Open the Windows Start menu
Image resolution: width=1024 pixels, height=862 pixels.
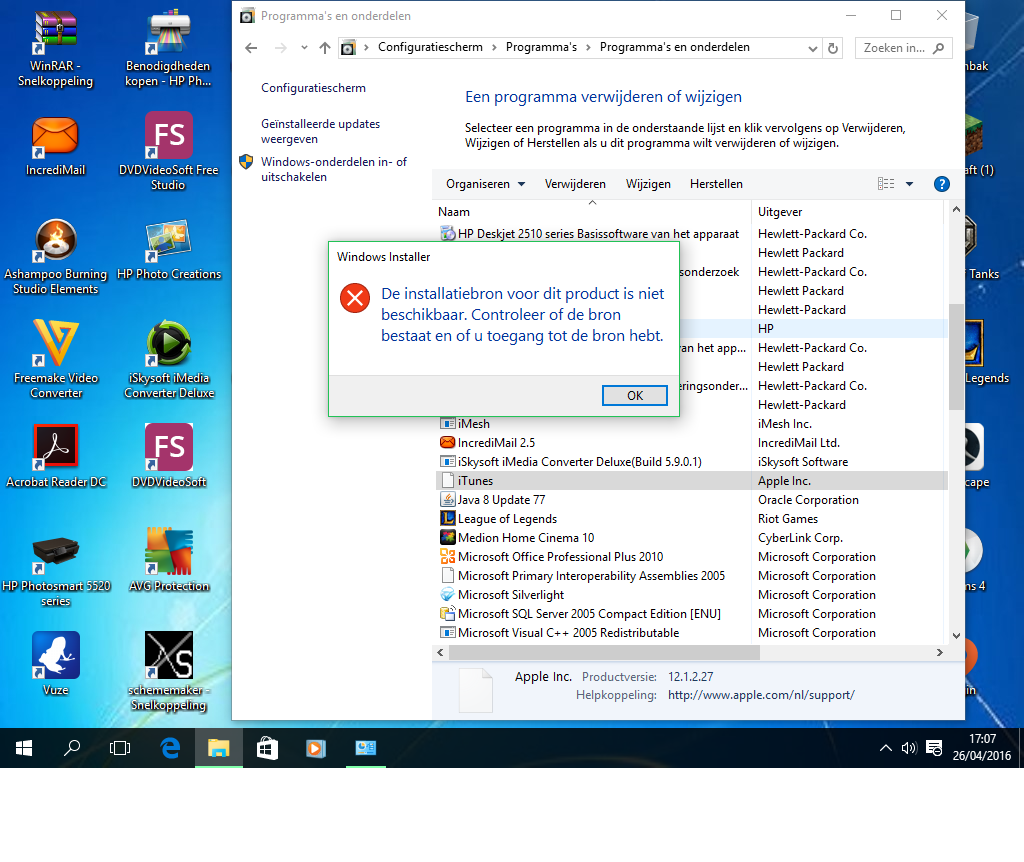click(24, 748)
